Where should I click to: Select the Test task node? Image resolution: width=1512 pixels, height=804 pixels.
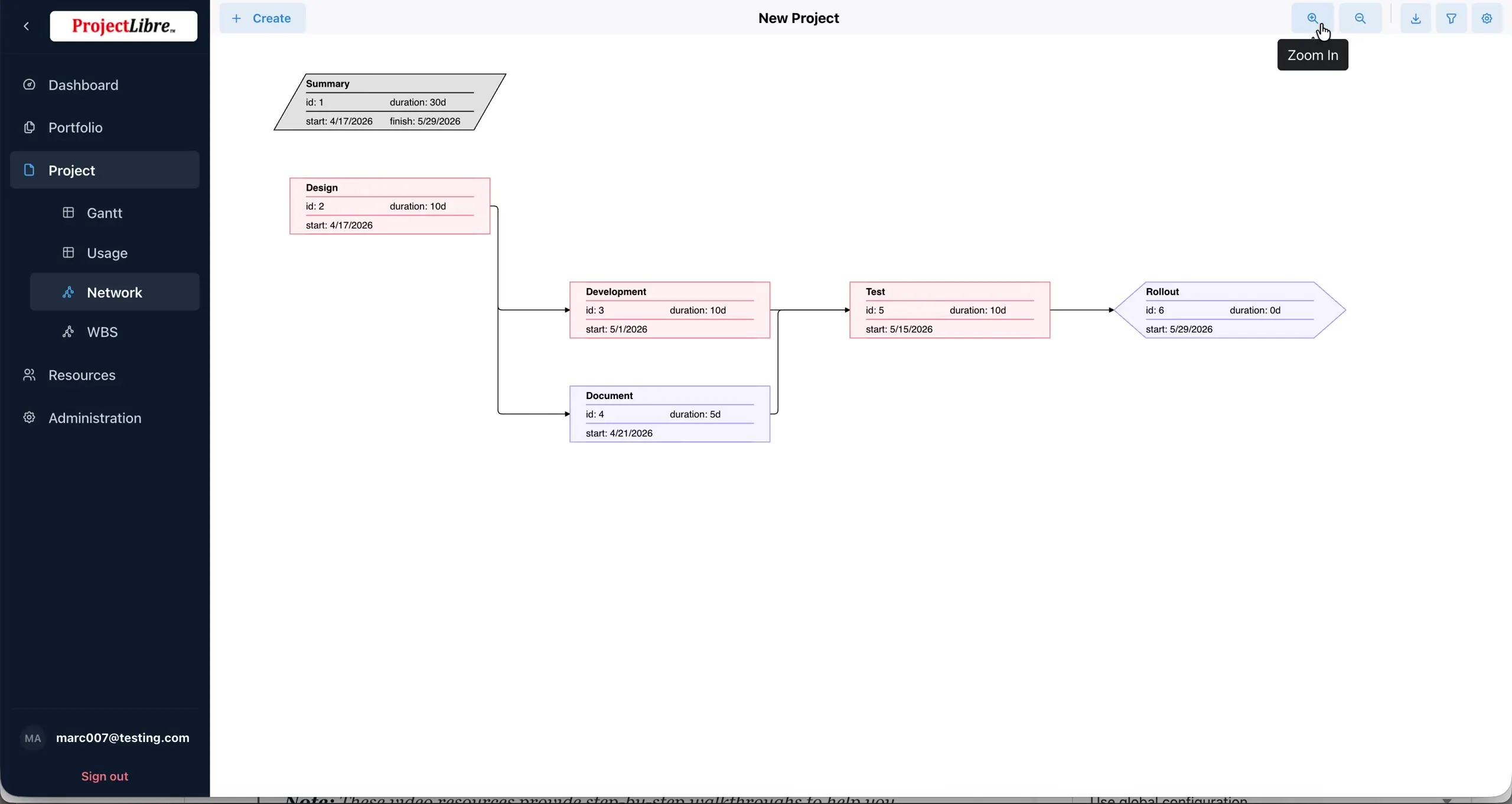950,310
